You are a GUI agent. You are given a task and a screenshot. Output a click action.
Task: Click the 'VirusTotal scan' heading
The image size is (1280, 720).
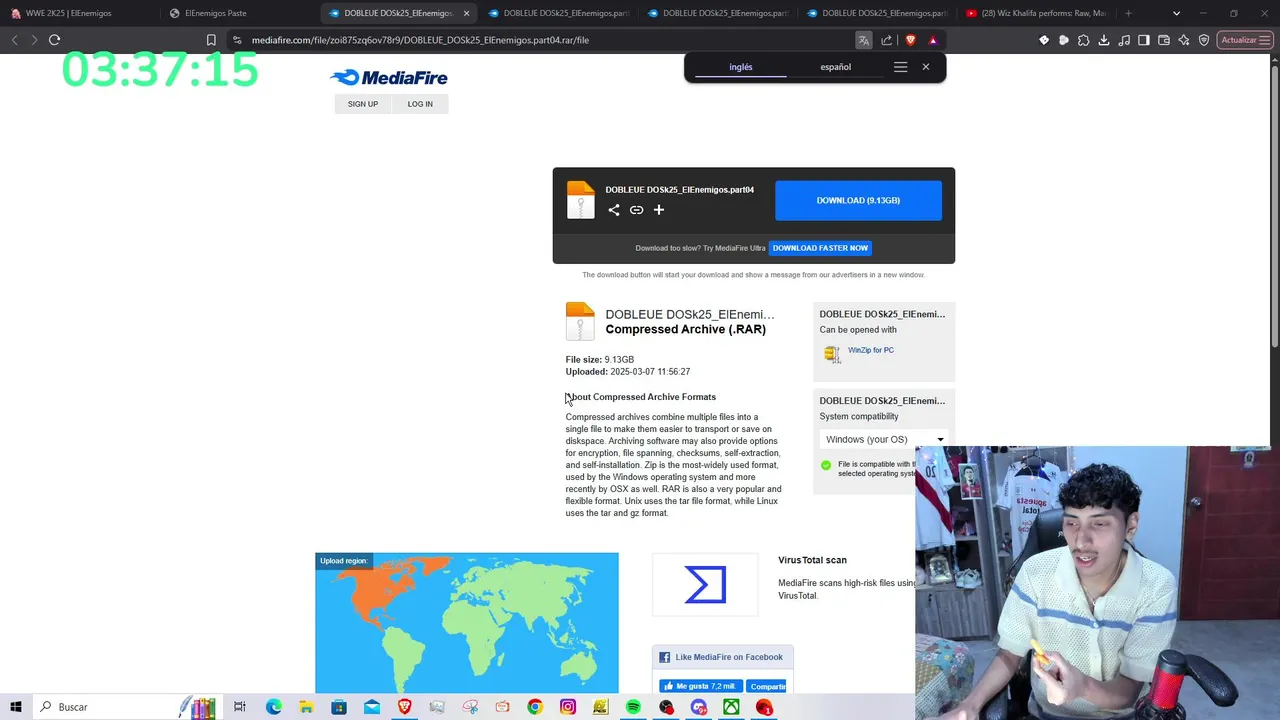(812, 560)
